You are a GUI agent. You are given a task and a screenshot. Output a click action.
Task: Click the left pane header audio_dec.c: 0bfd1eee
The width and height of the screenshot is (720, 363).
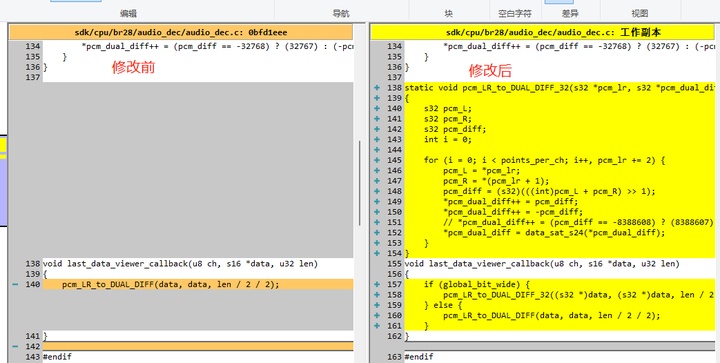click(x=181, y=33)
